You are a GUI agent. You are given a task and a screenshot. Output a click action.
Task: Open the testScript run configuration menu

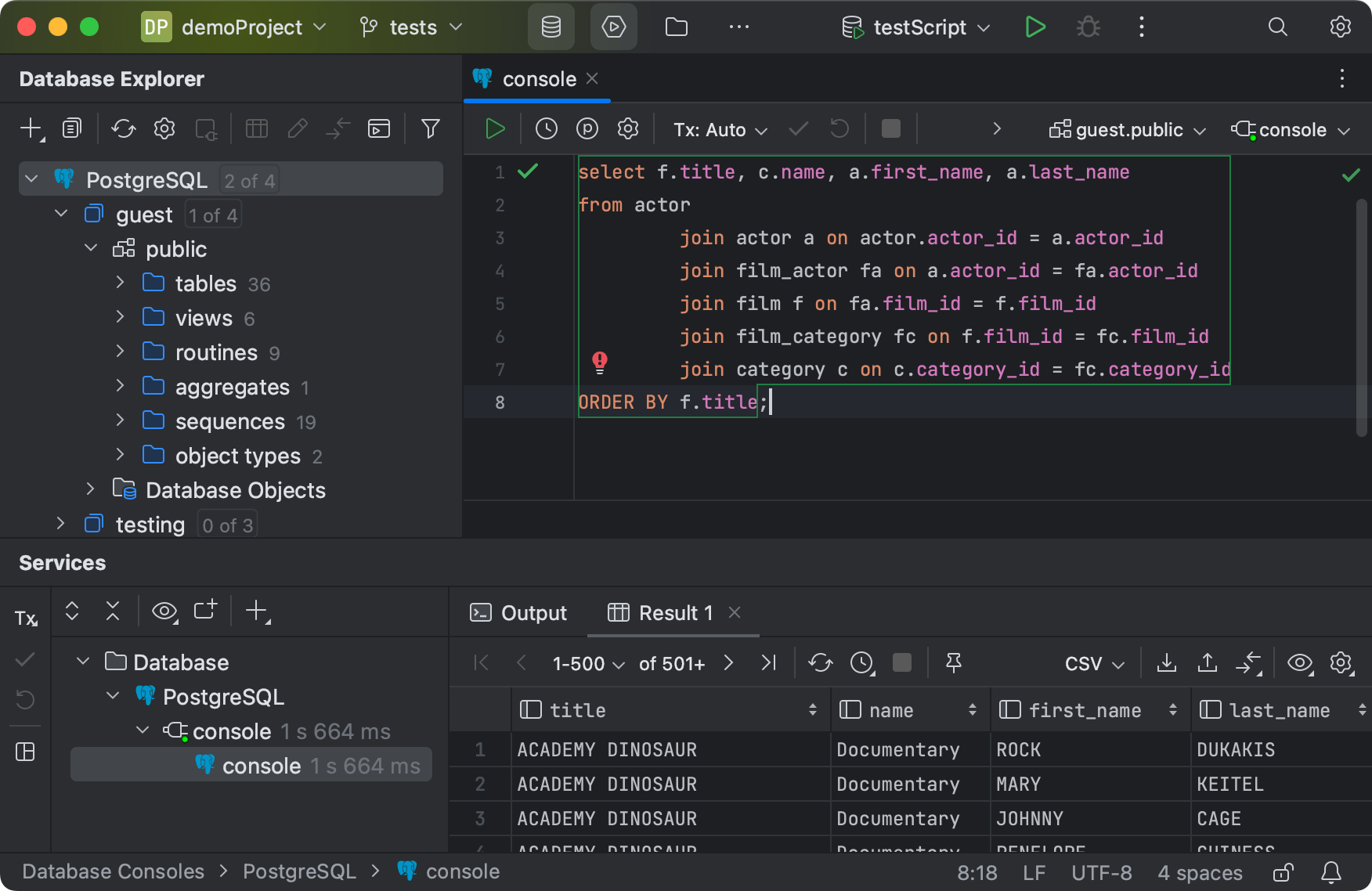(915, 27)
